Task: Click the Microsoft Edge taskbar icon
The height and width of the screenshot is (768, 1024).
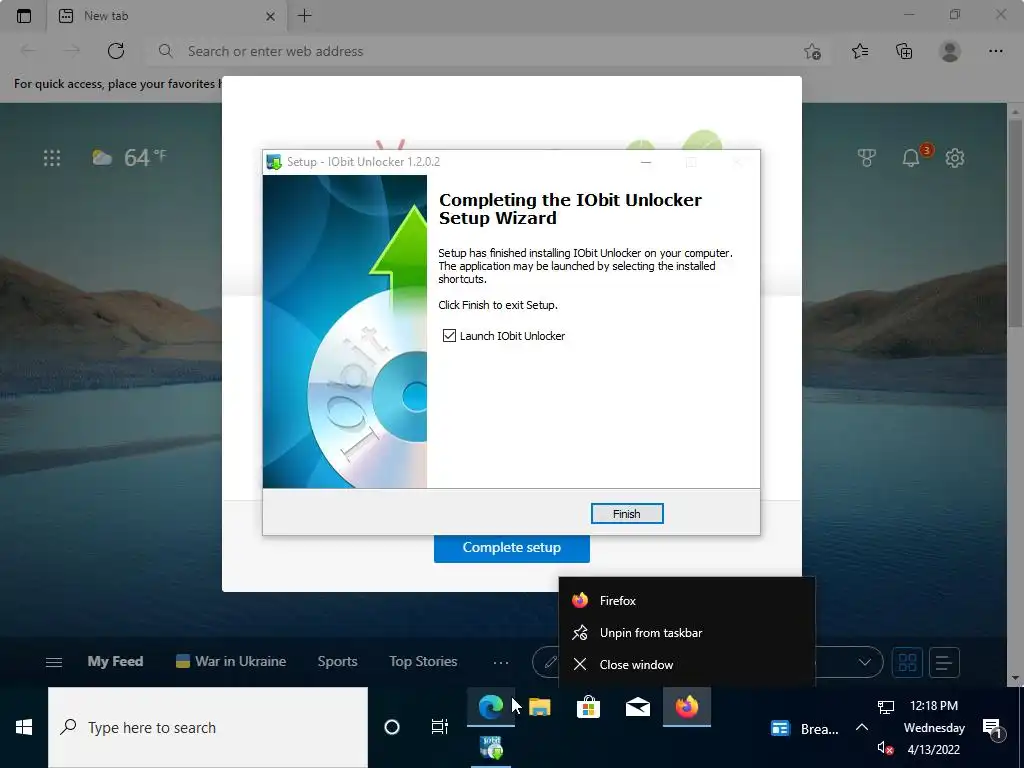Action: tap(490, 707)
